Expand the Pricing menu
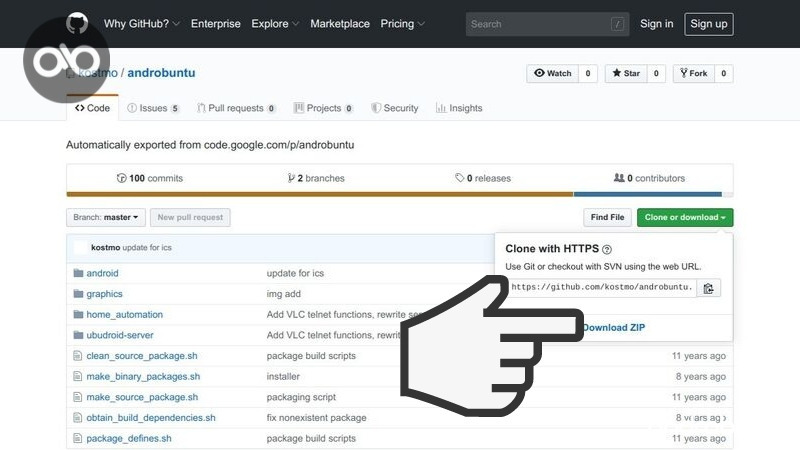 pos(403,24)
